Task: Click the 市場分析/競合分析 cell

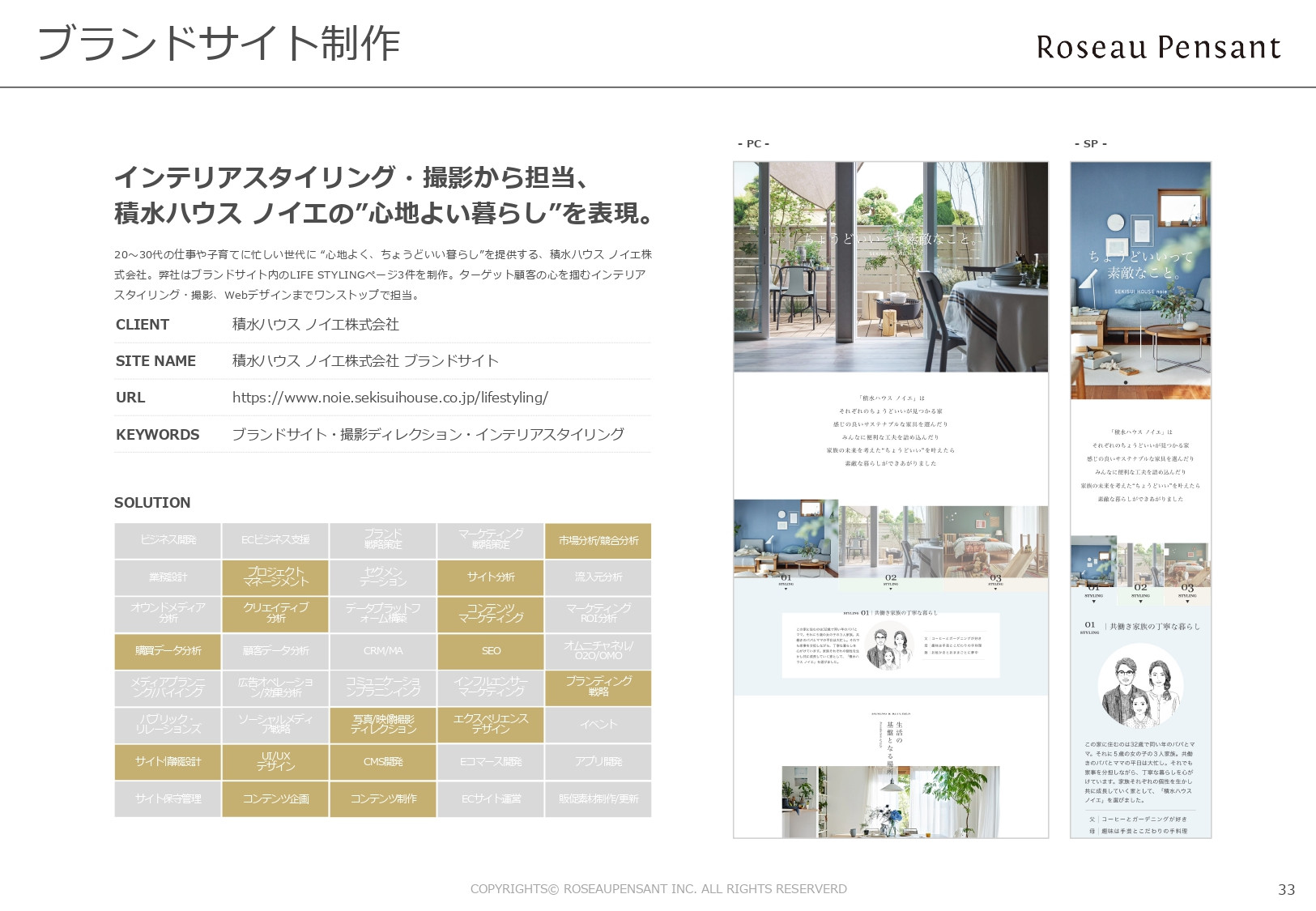Action: pos(598,541)
